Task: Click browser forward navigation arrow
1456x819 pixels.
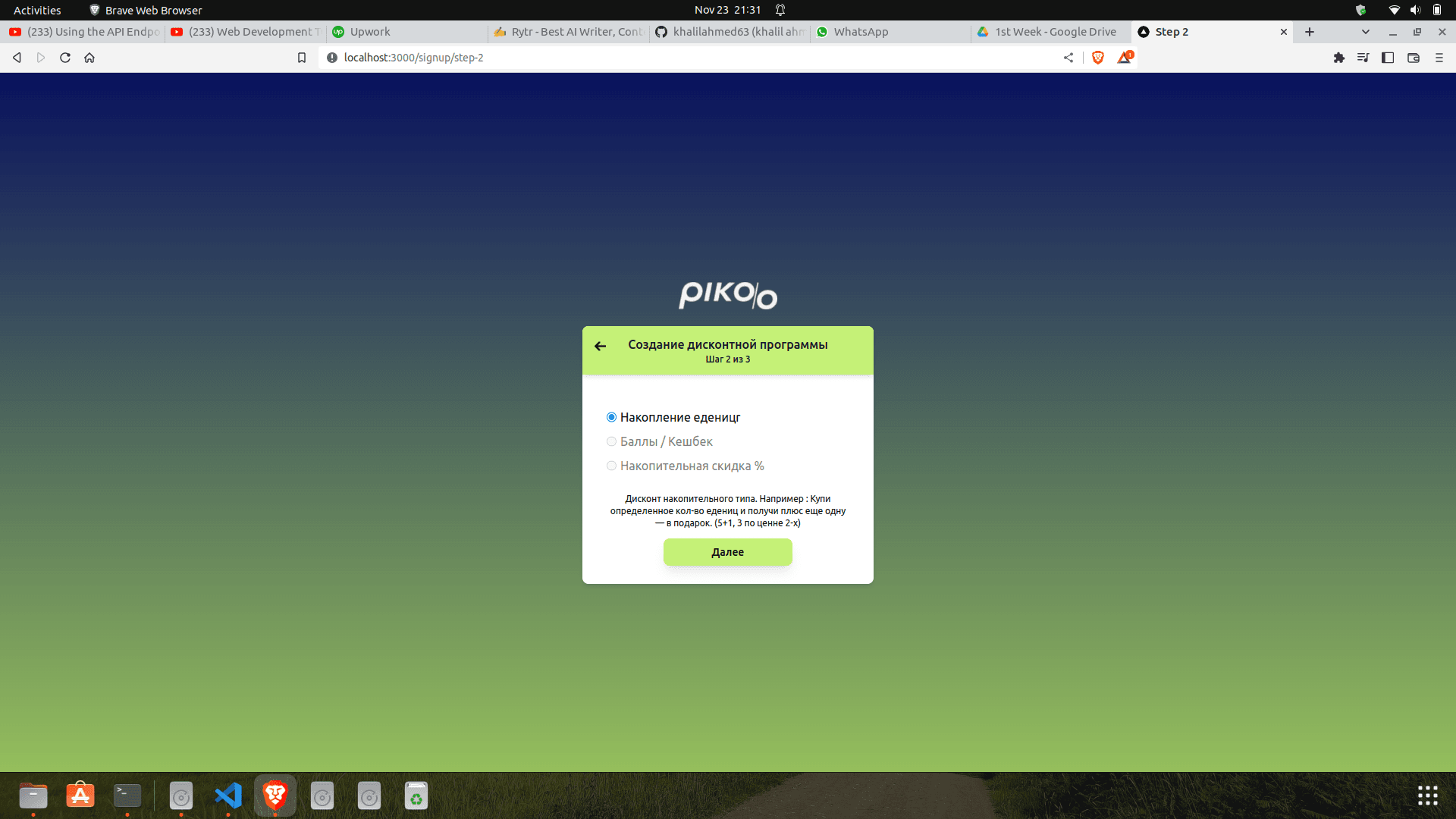Action: [41, 58]
